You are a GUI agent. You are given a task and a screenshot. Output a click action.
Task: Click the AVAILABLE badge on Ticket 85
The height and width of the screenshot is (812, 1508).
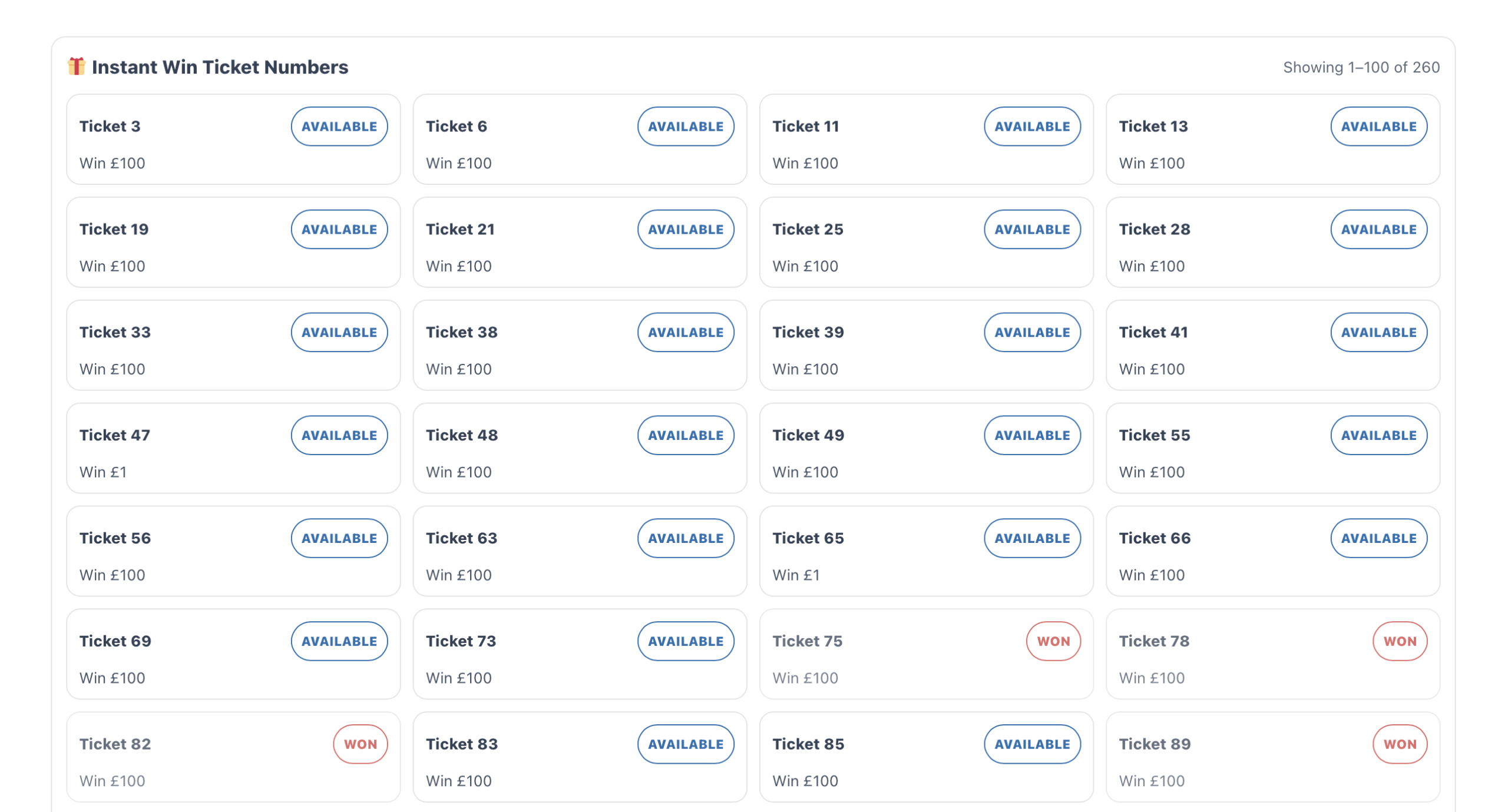click(1032, 744)
